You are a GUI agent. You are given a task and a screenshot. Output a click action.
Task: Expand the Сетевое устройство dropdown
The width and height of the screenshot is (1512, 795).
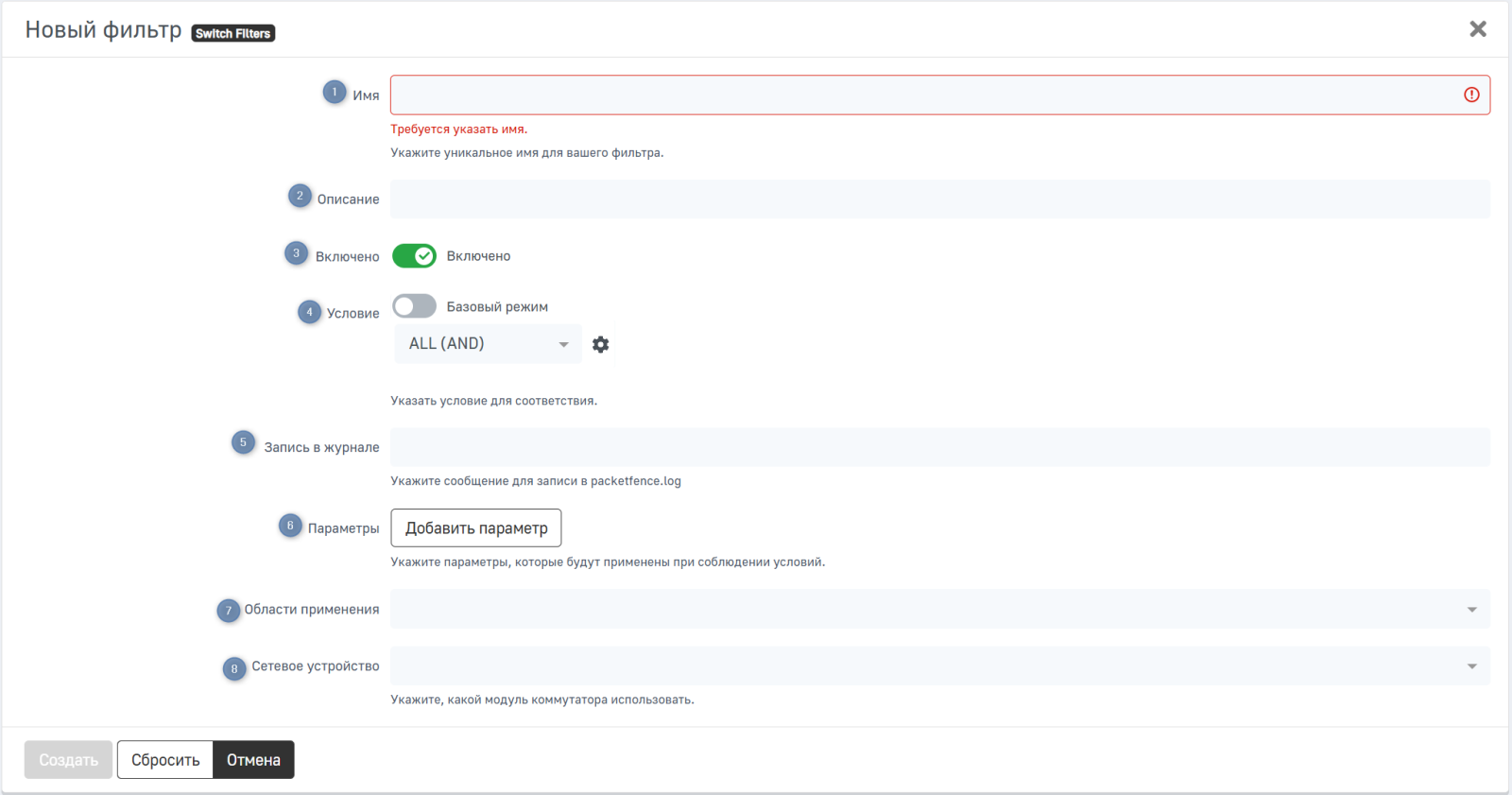click(x=939, y=666)
